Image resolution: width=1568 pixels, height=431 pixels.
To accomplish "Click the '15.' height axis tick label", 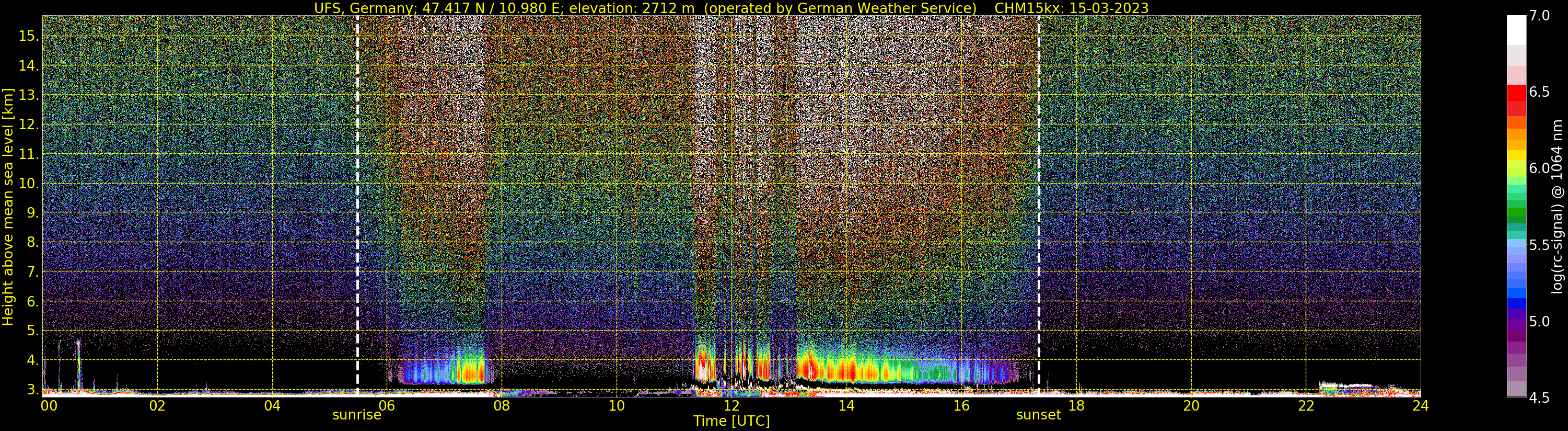I will (29, 37).
